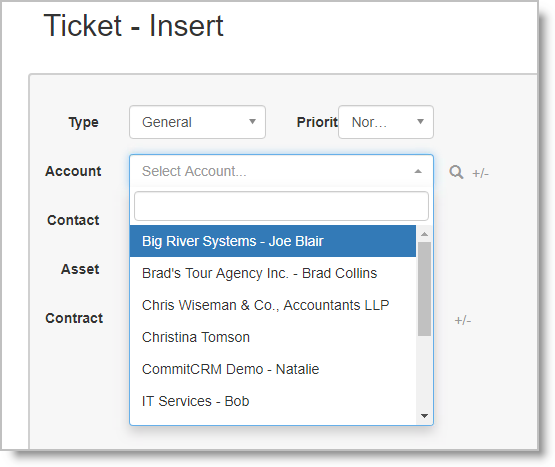Click the scrollbar track below the thumb
Viewport: 555px width, 467px height.
[424, 372]
